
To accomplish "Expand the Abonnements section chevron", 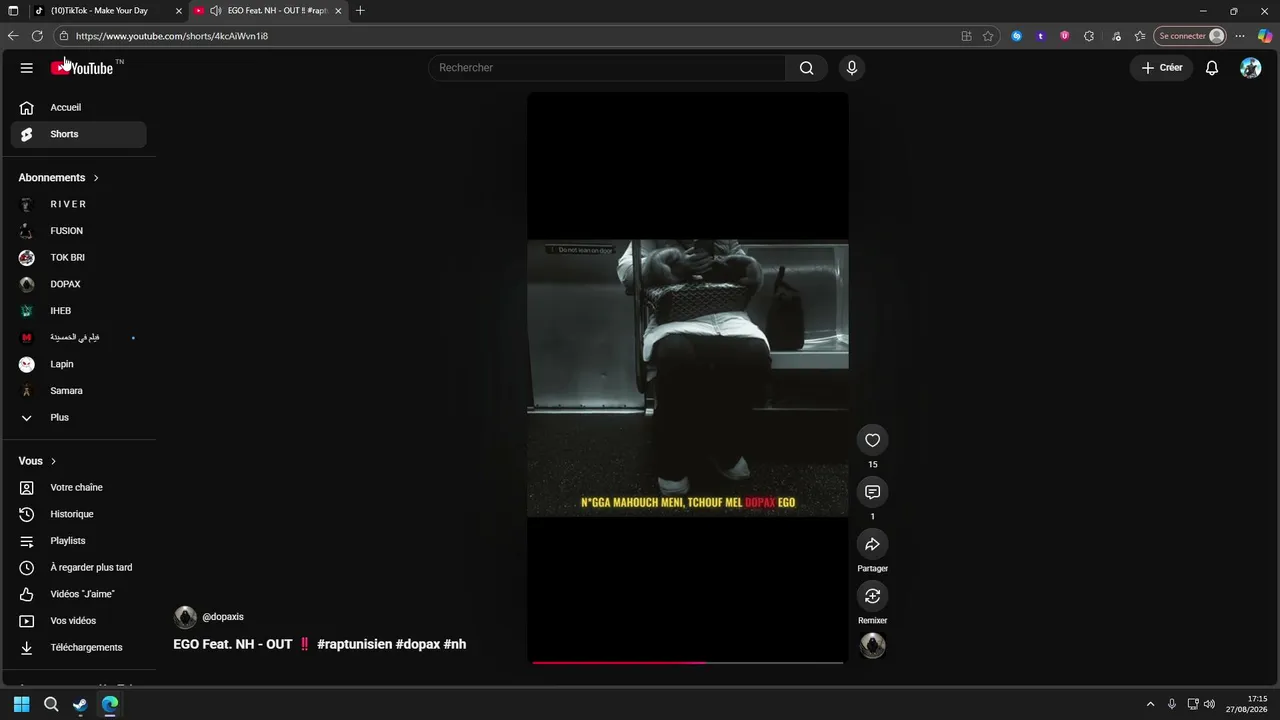I will point(96,178).
